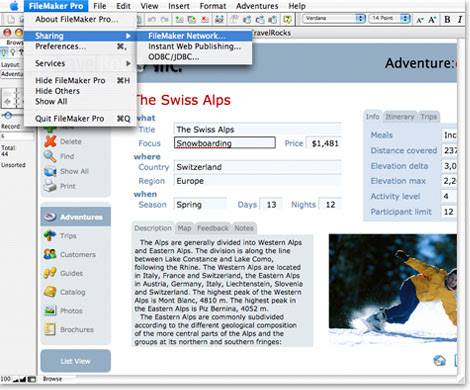Open the Customers section icon
470x390 pixels.
coord(50,254)
